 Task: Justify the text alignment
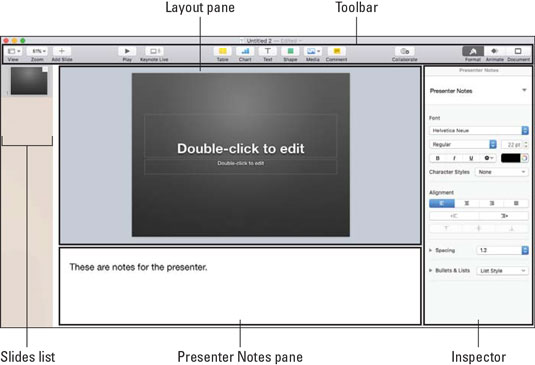(516, 203)
